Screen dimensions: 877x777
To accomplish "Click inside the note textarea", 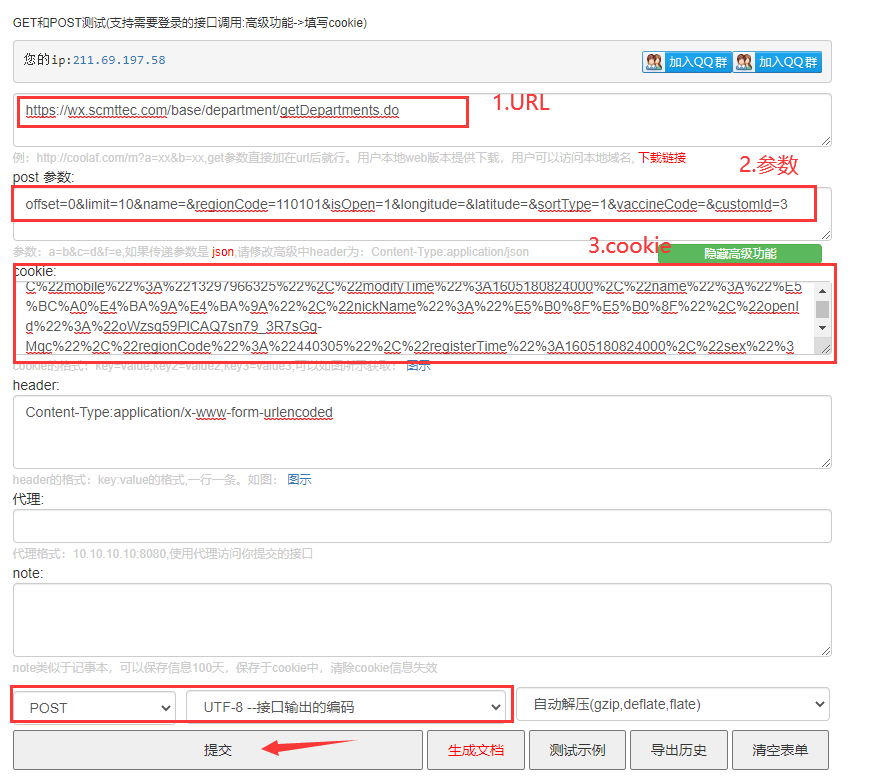I will point(422,620).
